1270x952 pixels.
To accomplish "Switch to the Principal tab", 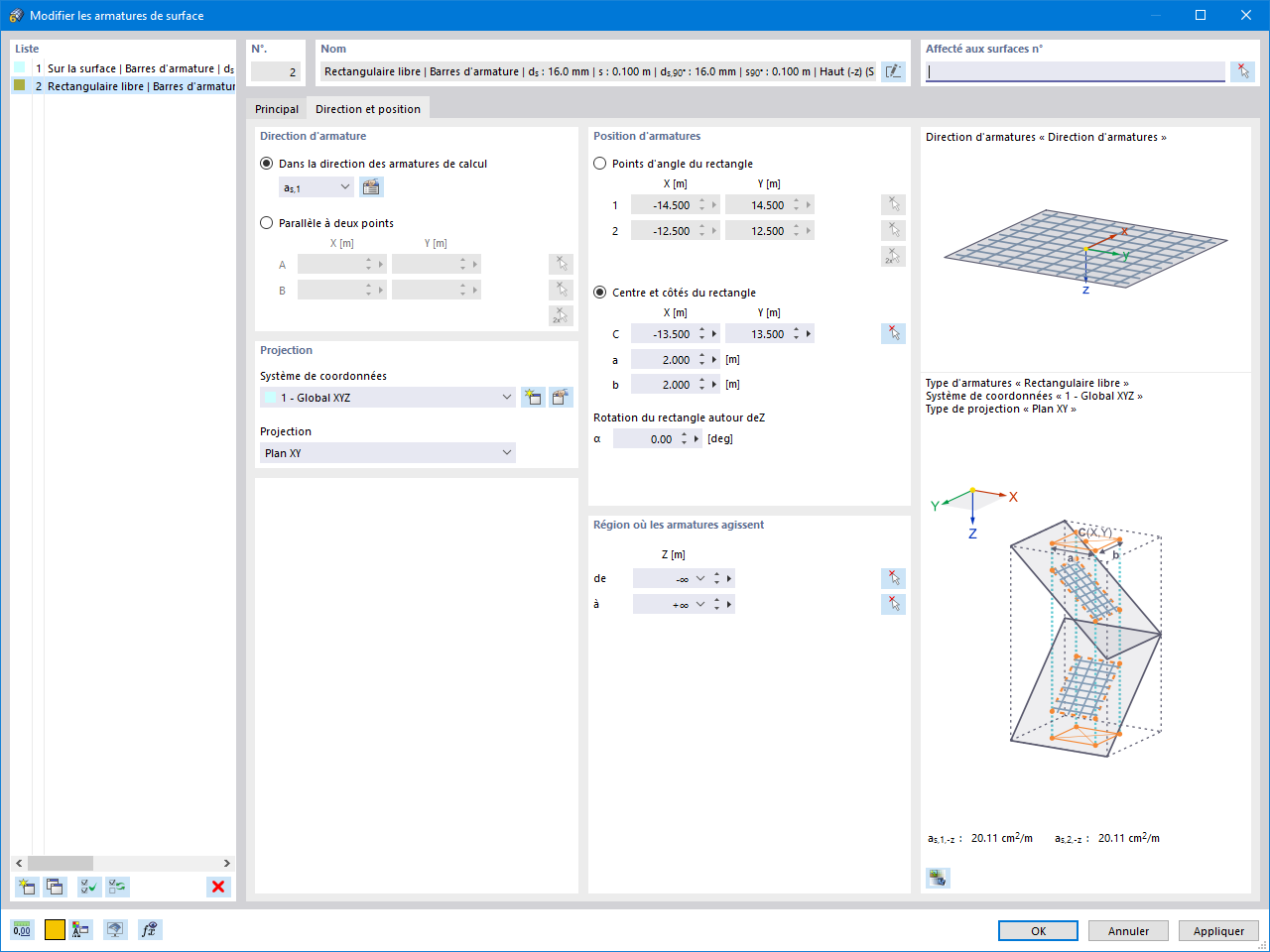I will coord(277,109).
